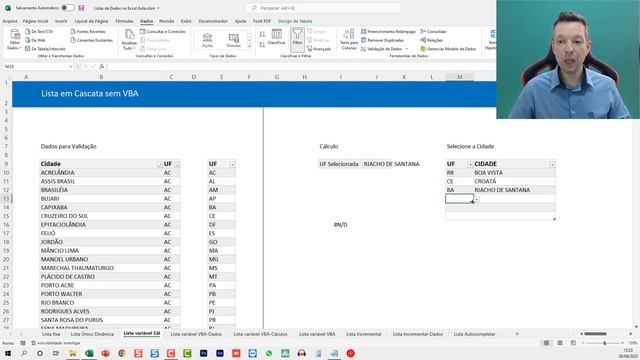
Task: Sort ascending A to Z
Action: point(262,34)
